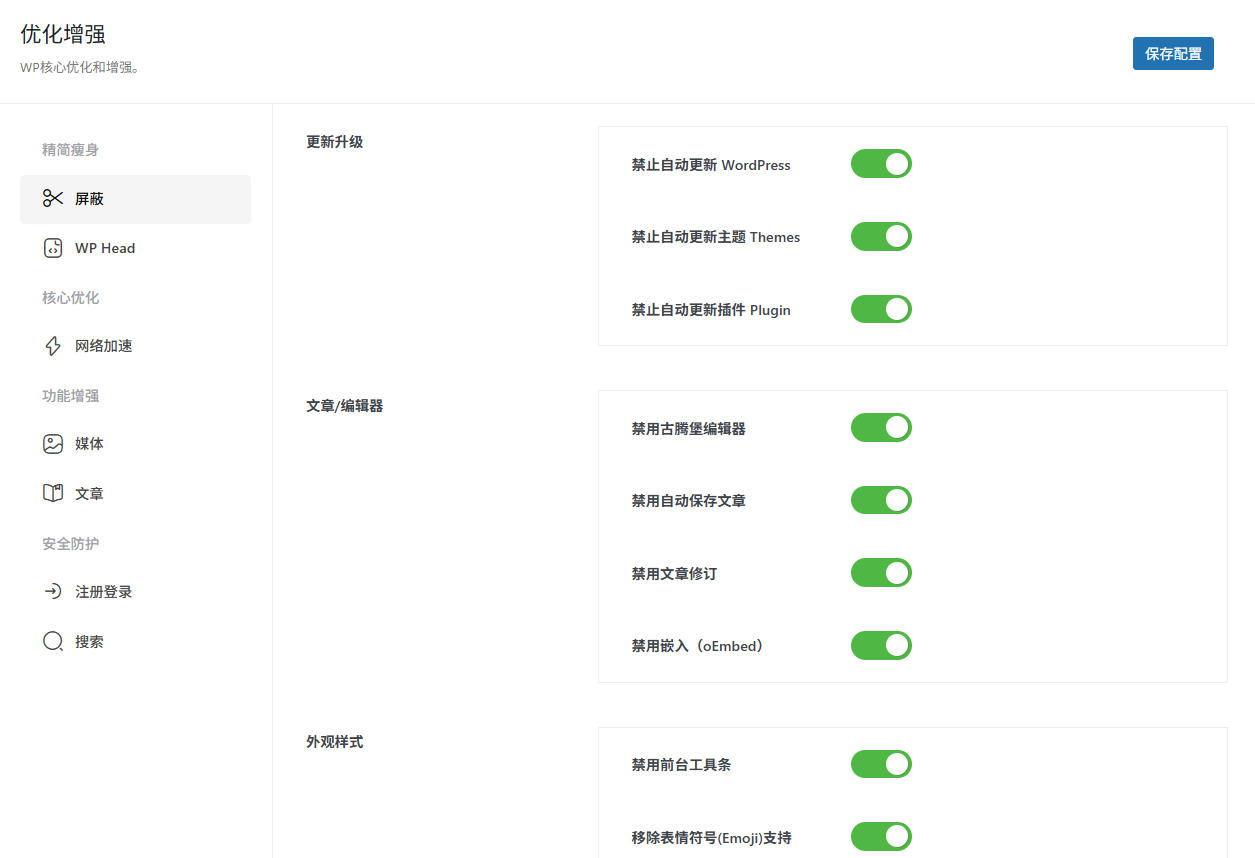The height and width of the screenshot is (858, 1255).
Task: Toggle 禁用嵌入 (oEmbed) switch
Action: [x=881, y=646]
